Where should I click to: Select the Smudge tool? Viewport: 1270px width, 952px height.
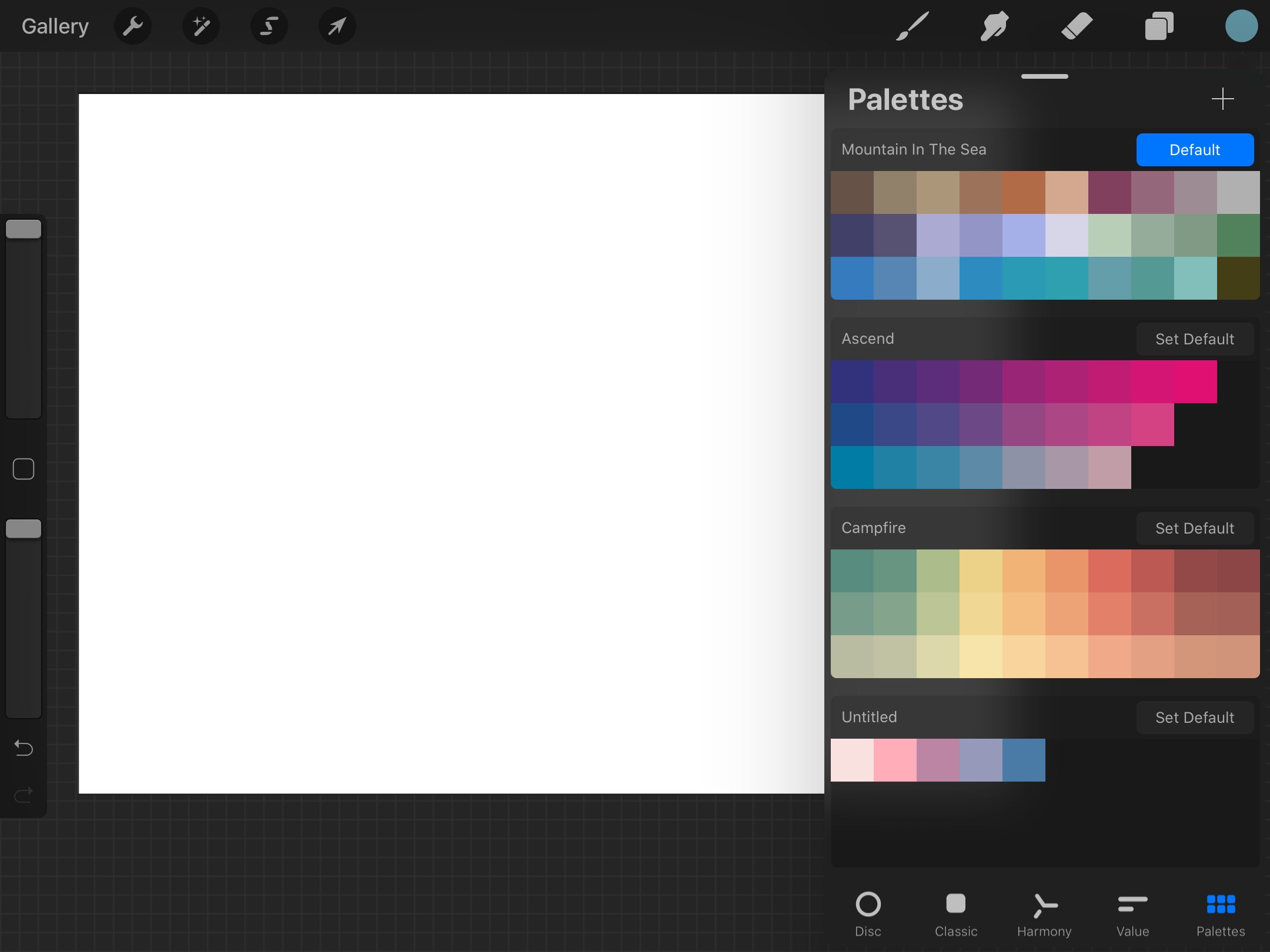[x=994, y=25]
